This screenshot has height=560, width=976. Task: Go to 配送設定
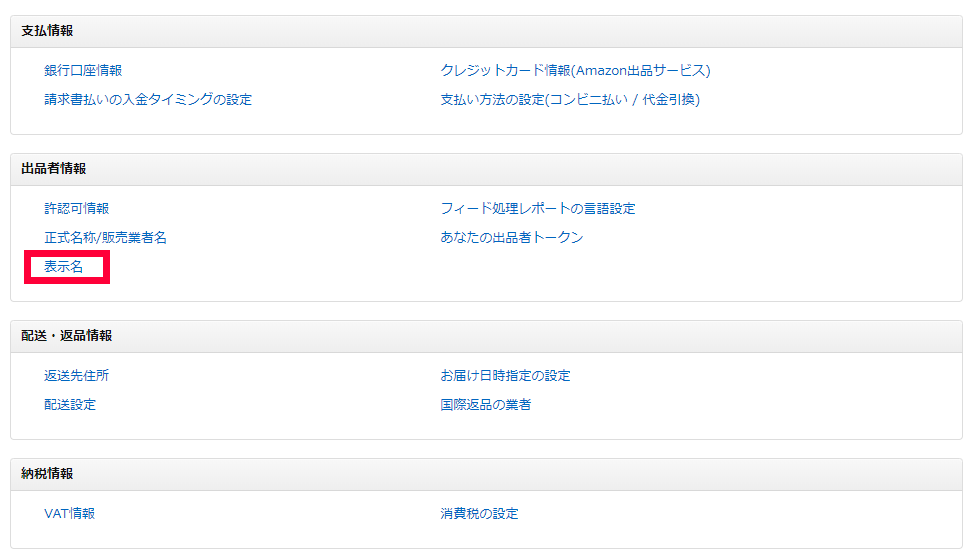click(70, 404)
